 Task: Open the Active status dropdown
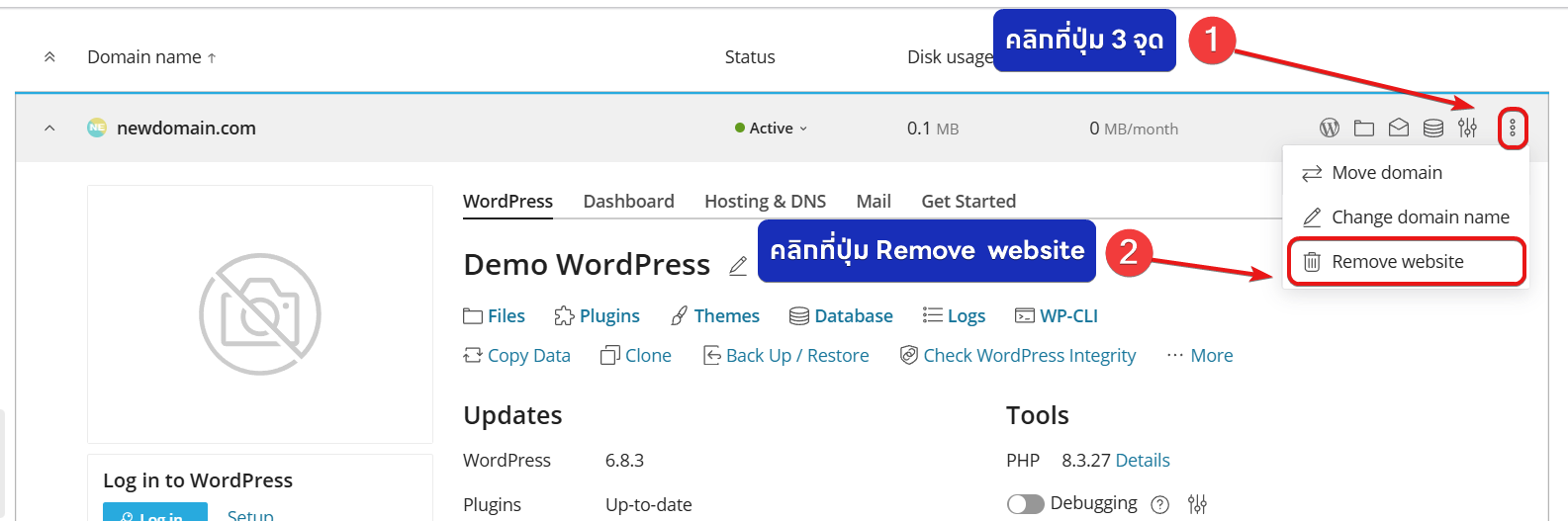[772, 129]
